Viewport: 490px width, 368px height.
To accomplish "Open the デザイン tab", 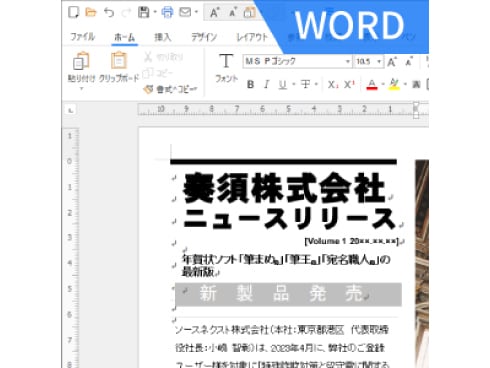I will pyautogui.click(x=204, y=37).
